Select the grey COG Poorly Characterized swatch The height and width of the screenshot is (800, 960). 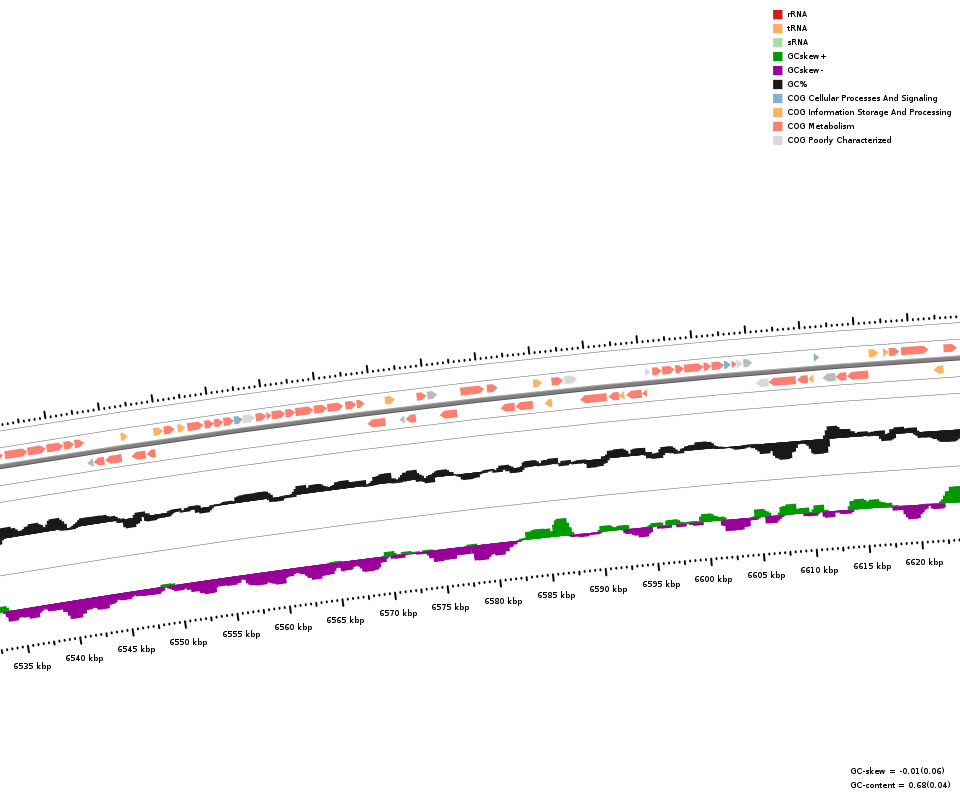(777, 140)
